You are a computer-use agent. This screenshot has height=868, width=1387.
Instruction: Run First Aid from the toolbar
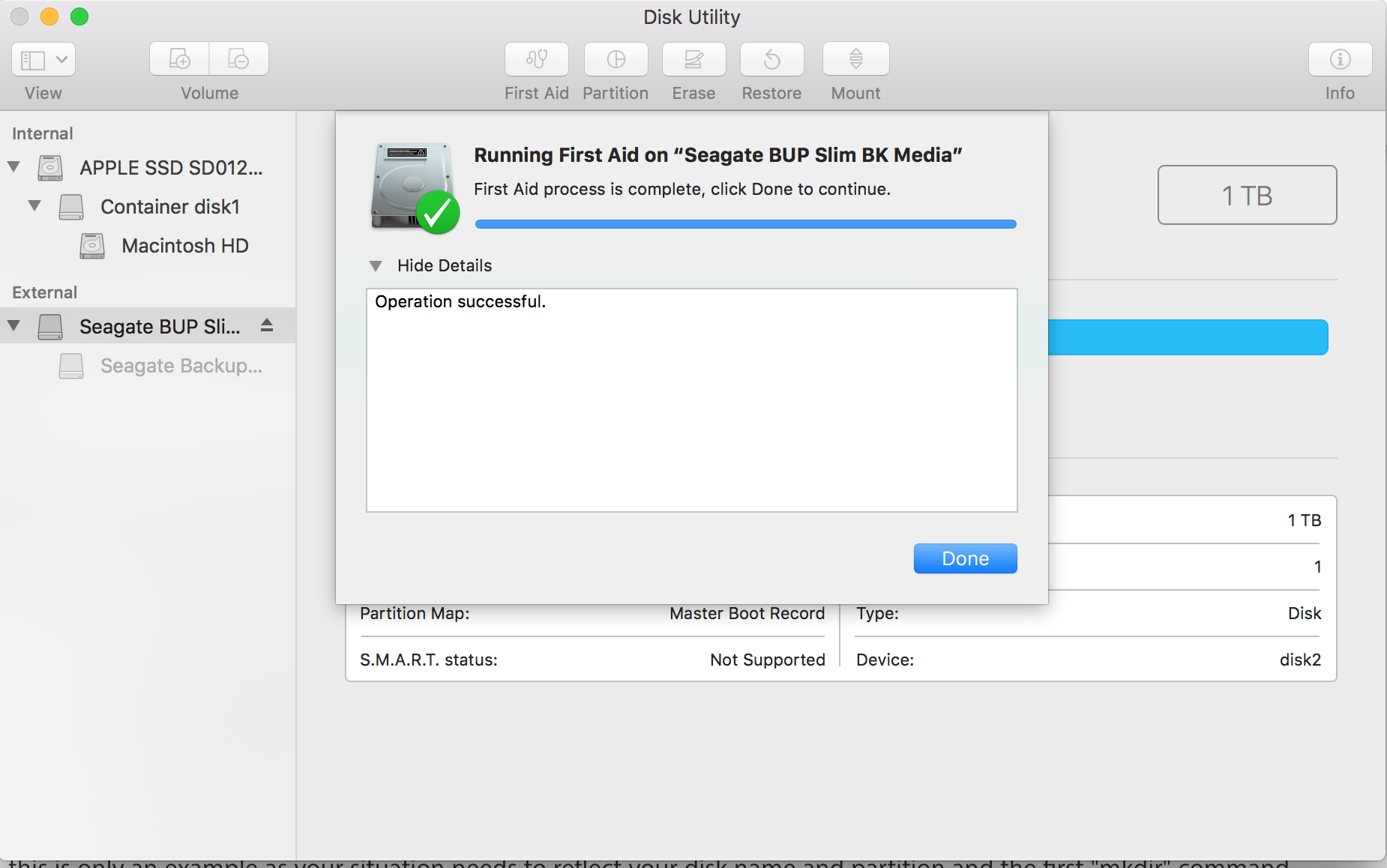pyautogui.click(x=537, y=59)
